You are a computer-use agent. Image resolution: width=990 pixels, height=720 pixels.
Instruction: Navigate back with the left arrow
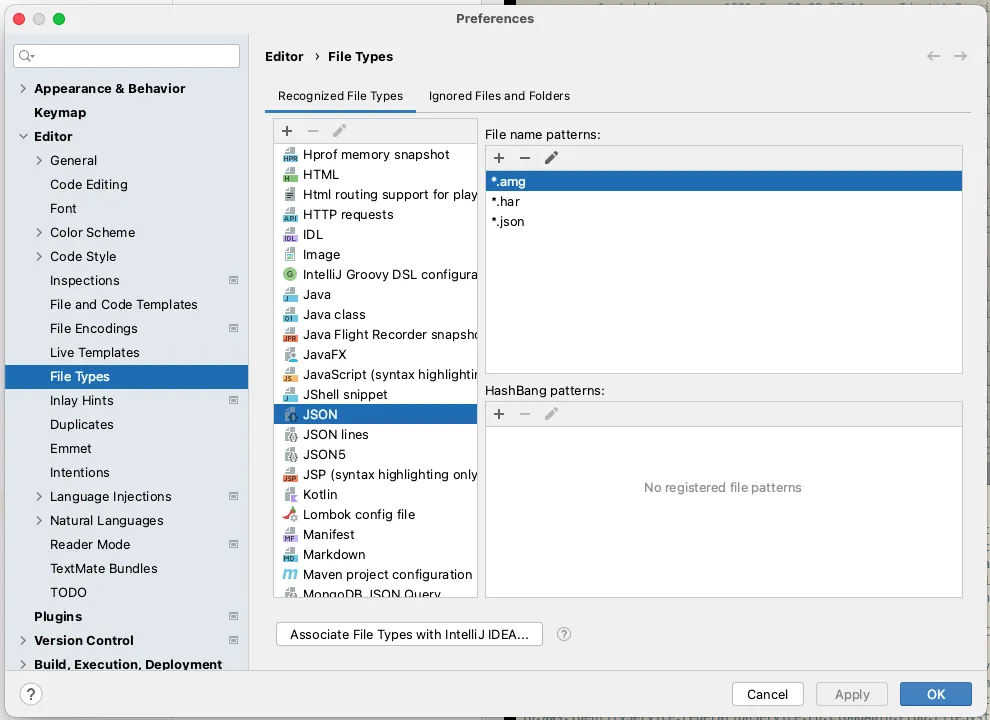tap(933, 57)
